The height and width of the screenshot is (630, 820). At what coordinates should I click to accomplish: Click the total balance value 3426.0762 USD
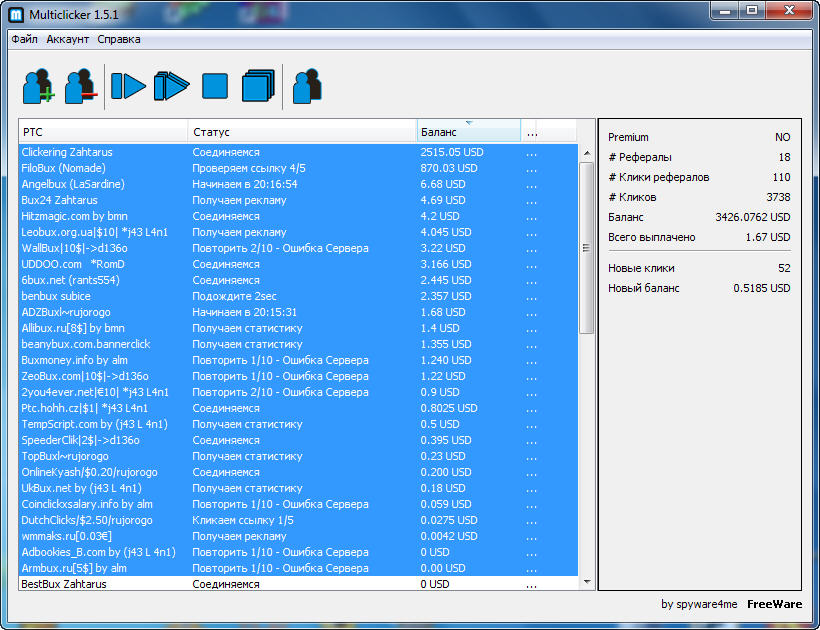coord(753,217)
